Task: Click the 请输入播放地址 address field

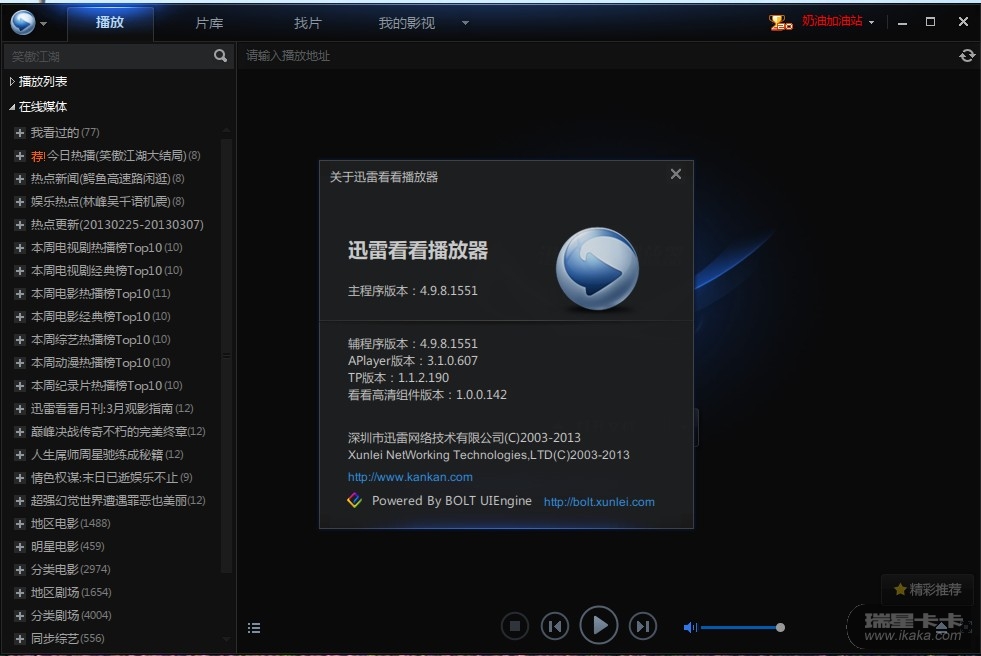Action: coord(597,56)
